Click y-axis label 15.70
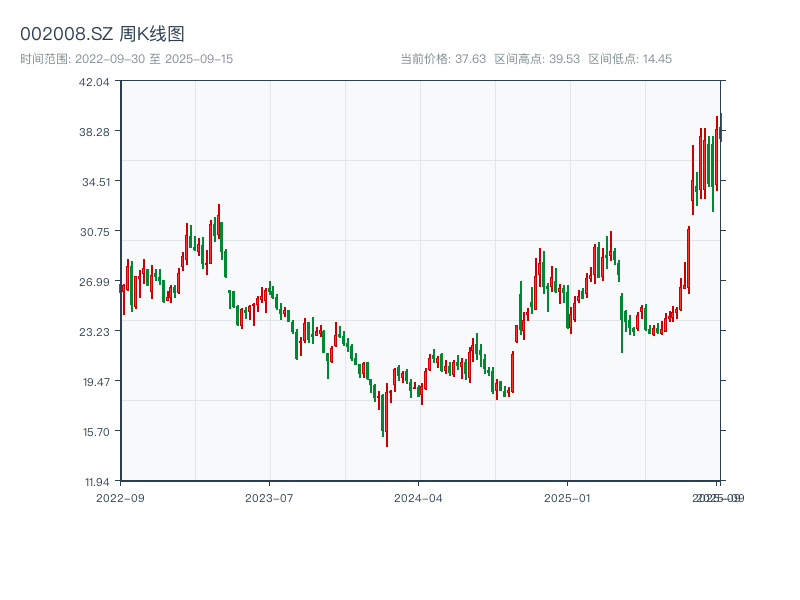 point(96,432)
